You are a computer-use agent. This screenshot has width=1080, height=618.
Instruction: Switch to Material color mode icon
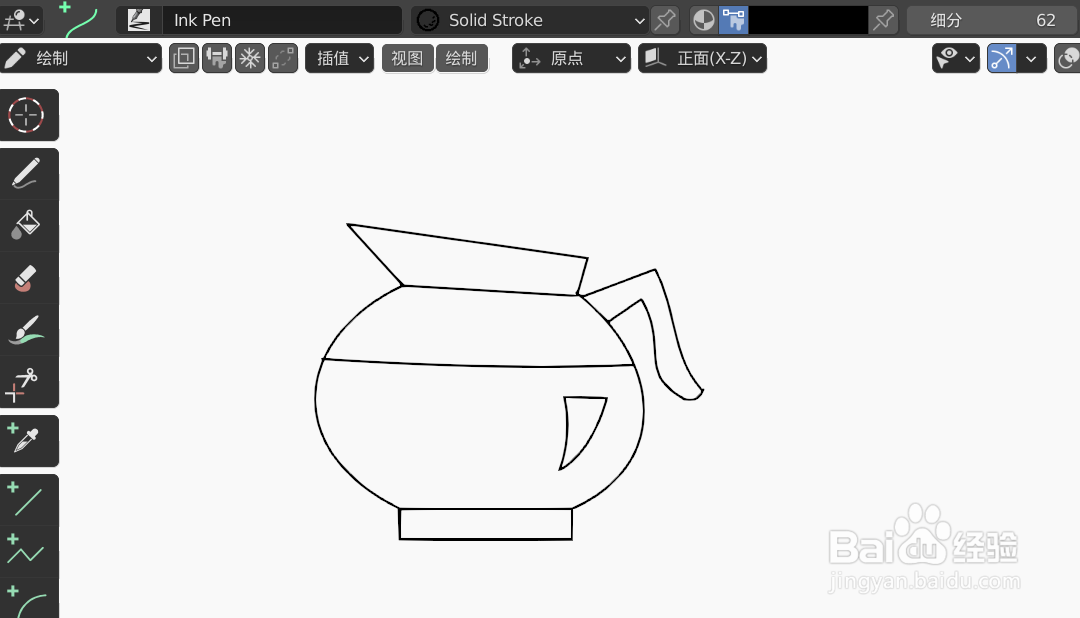click(703, 20)
